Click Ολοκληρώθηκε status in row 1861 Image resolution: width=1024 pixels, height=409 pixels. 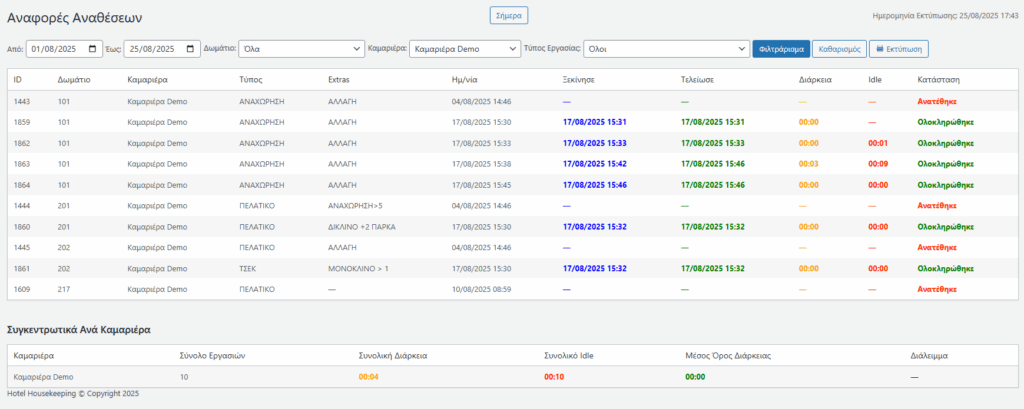tap(945, 268)
